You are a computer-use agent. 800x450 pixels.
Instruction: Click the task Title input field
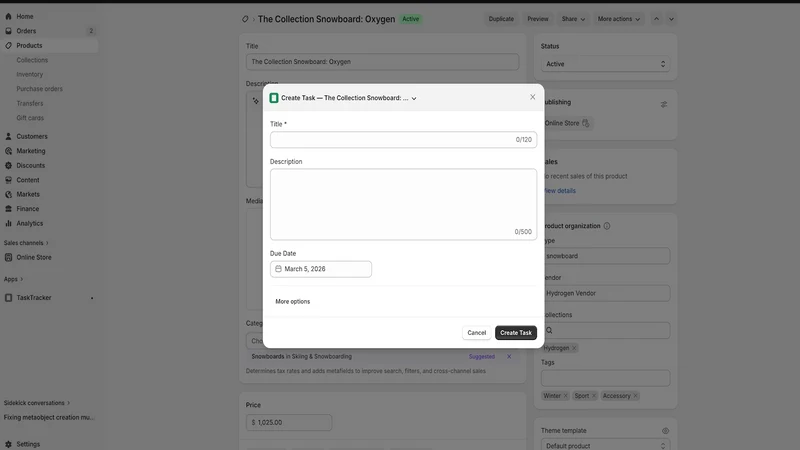[x=403, y=139]
